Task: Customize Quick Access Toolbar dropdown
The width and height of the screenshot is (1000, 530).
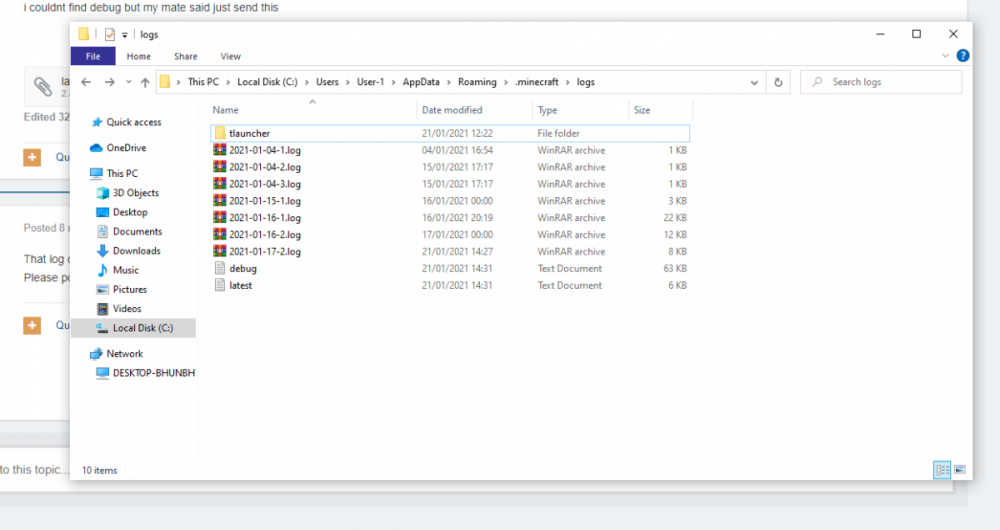Action: tap(124, 35)
